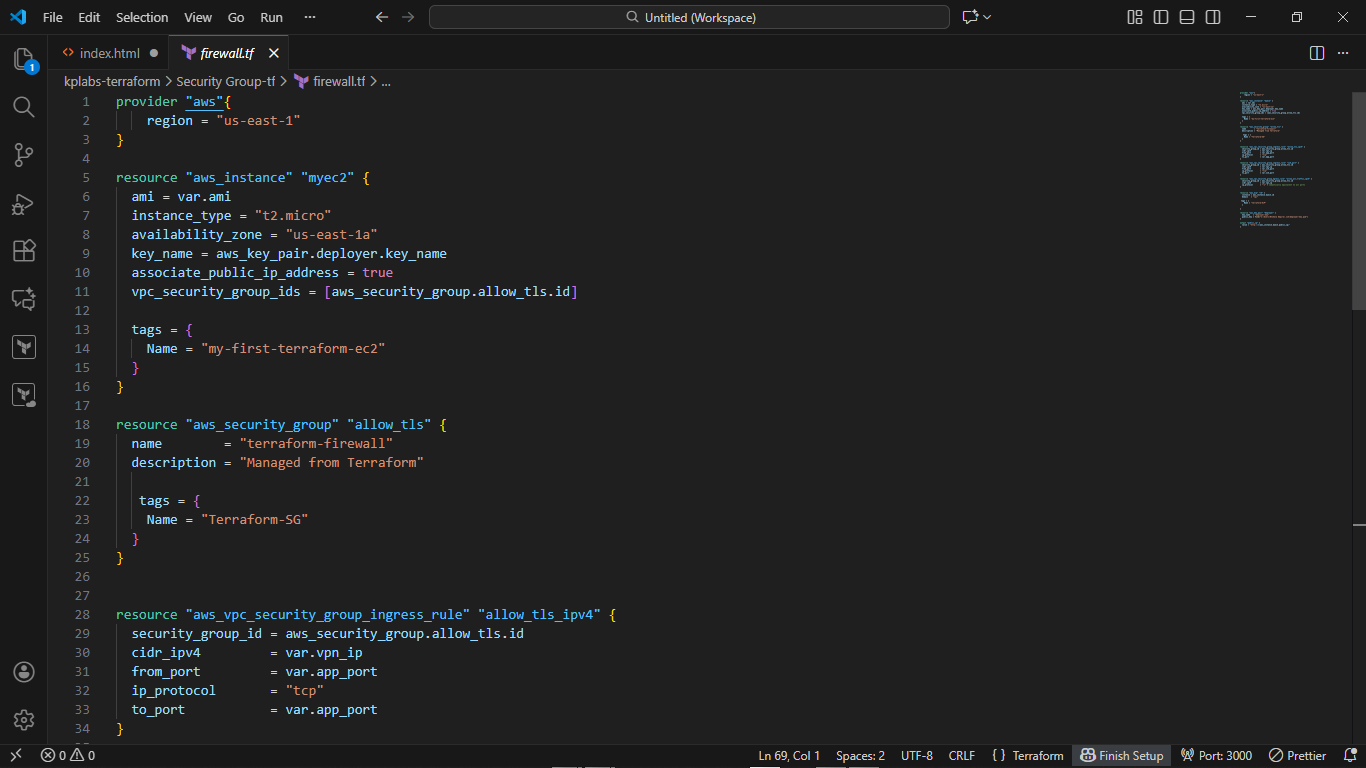Open the Run and Debug view

[x=24, y=204]
